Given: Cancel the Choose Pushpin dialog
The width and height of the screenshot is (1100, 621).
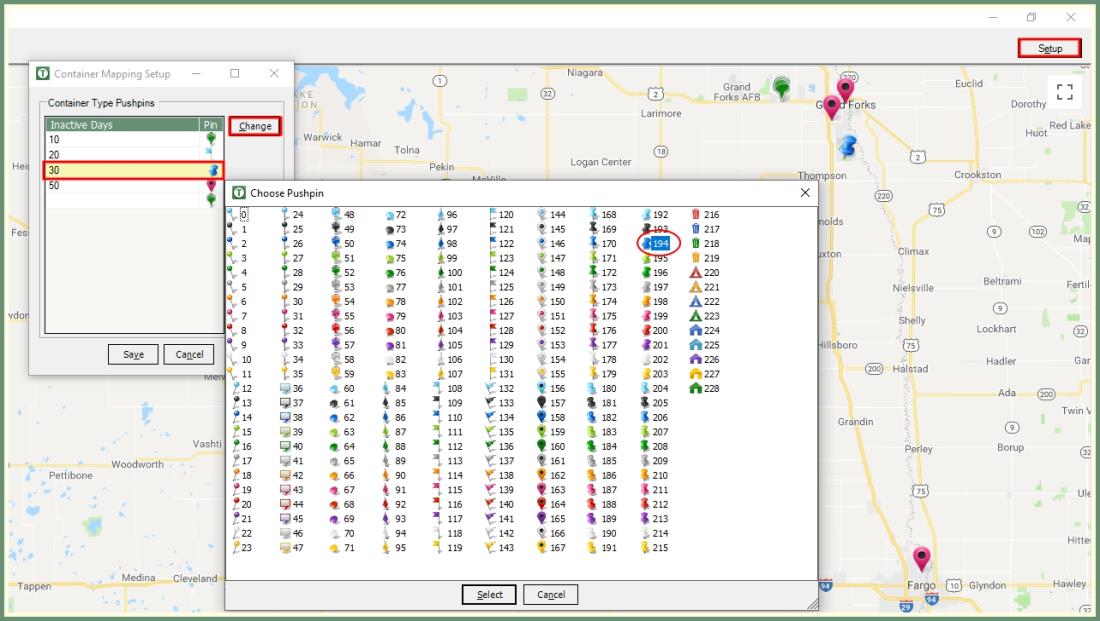Looking at the screenshot, I should 551,594.
